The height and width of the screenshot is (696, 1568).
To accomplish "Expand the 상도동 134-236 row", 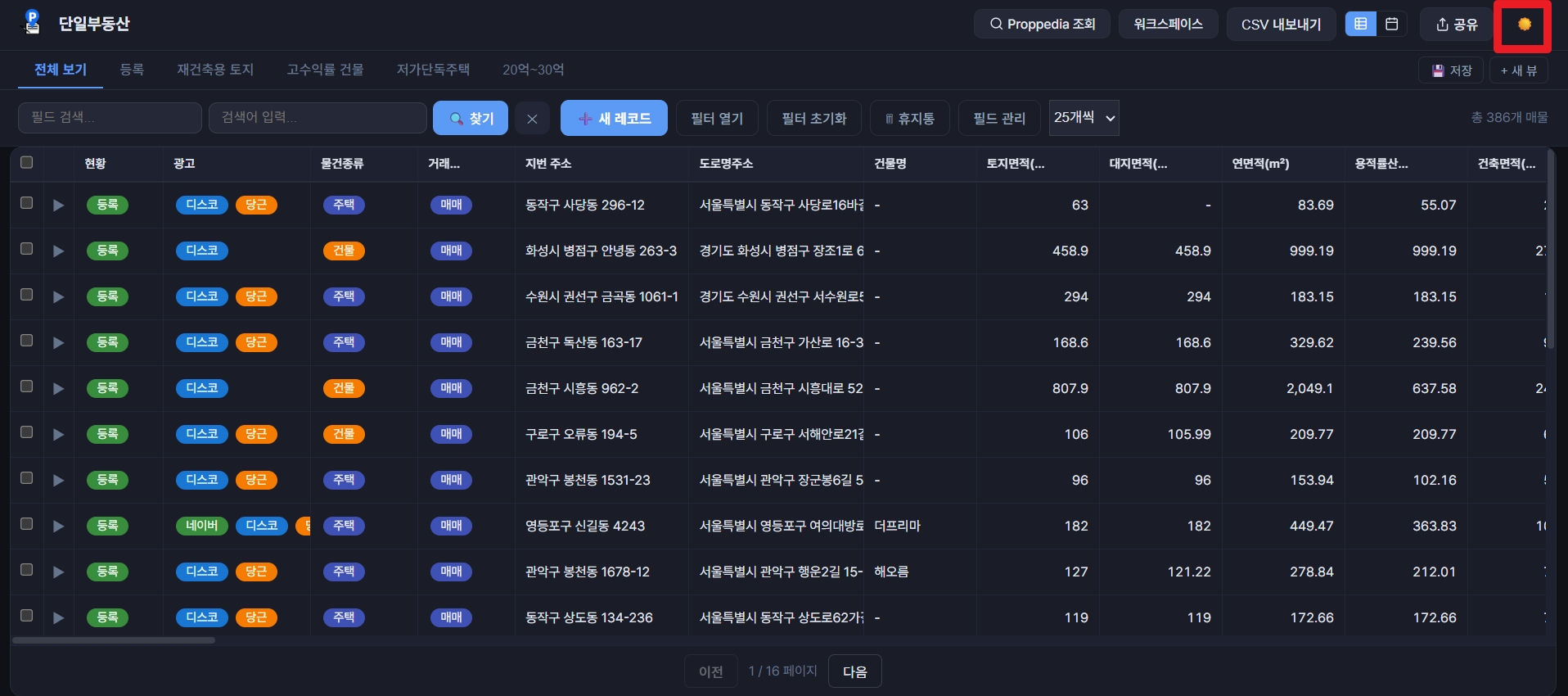I will pos(58,617).
